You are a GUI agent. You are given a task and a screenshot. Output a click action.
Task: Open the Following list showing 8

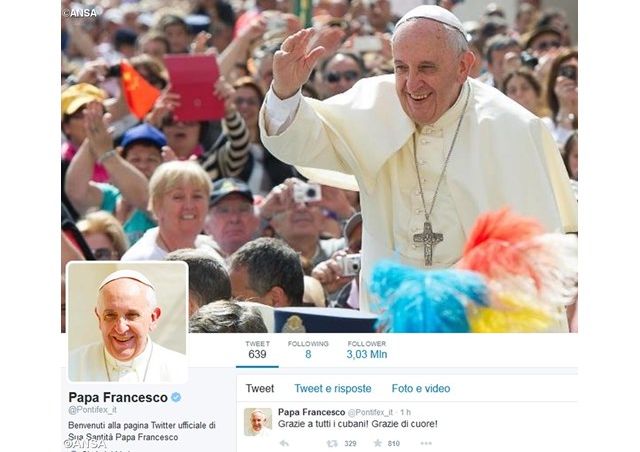pos(308,350)
